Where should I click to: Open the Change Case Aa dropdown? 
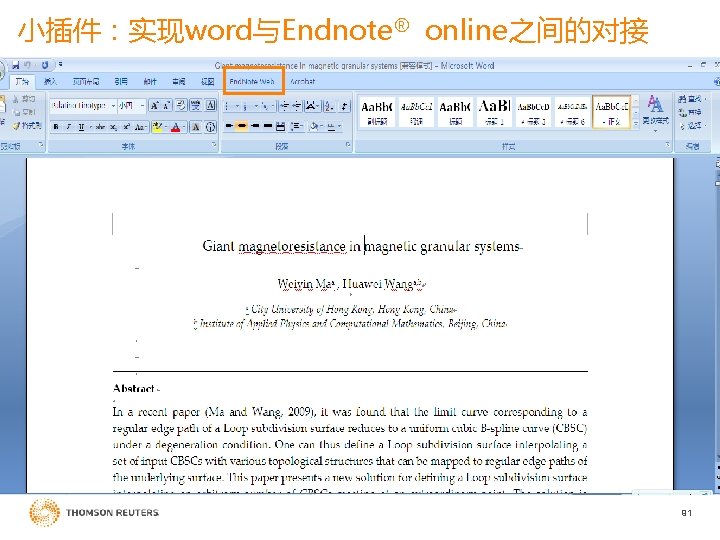pos(141,127)
